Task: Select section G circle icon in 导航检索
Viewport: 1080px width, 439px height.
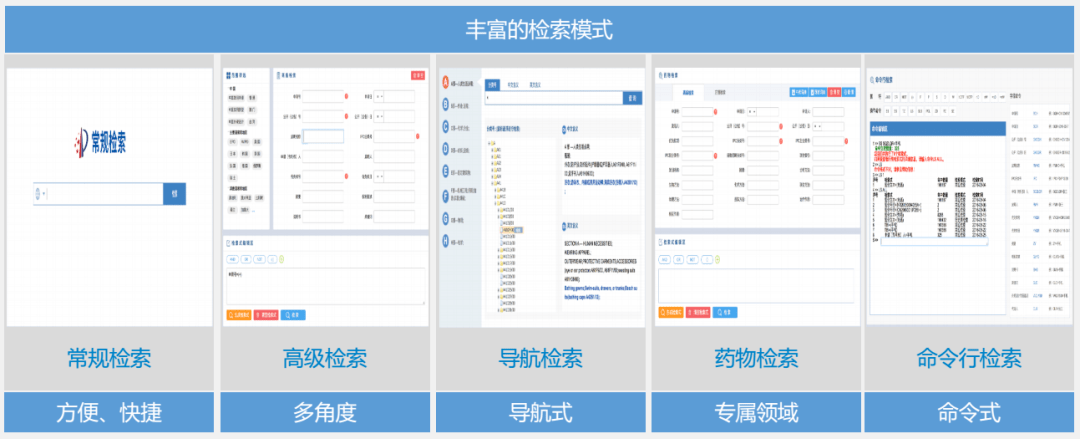Action: pos(446,219)
